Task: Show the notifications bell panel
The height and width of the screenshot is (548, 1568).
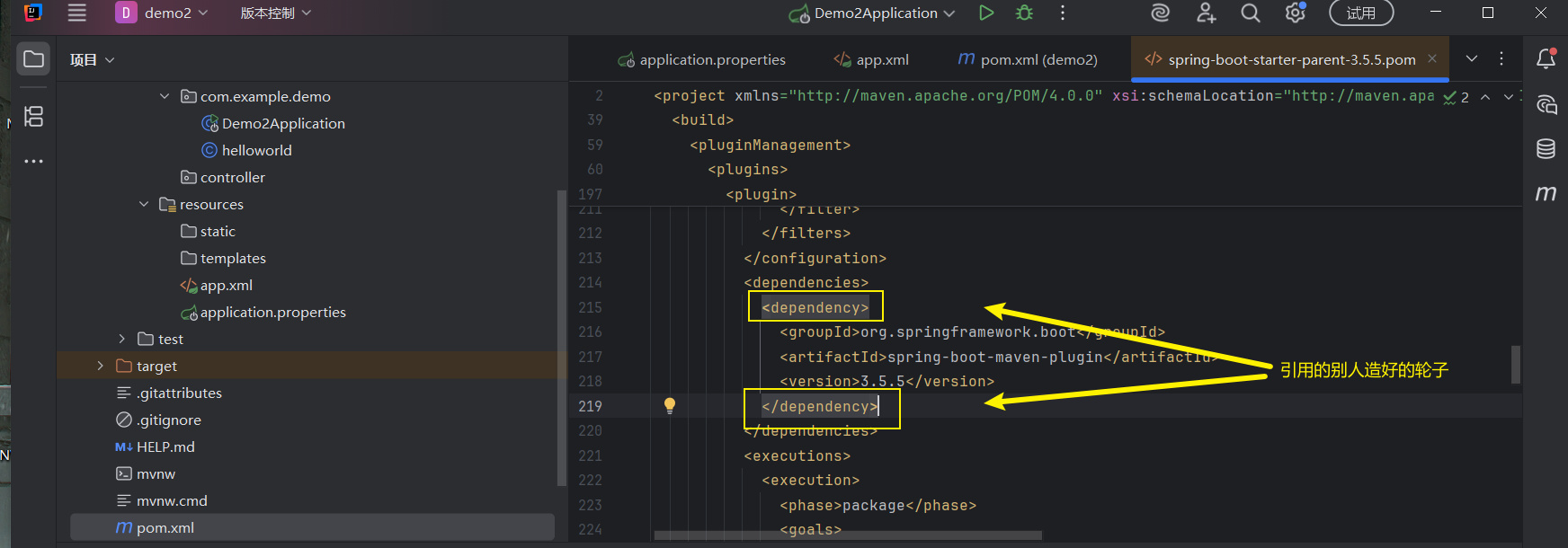Action: tap(1546, 59)
